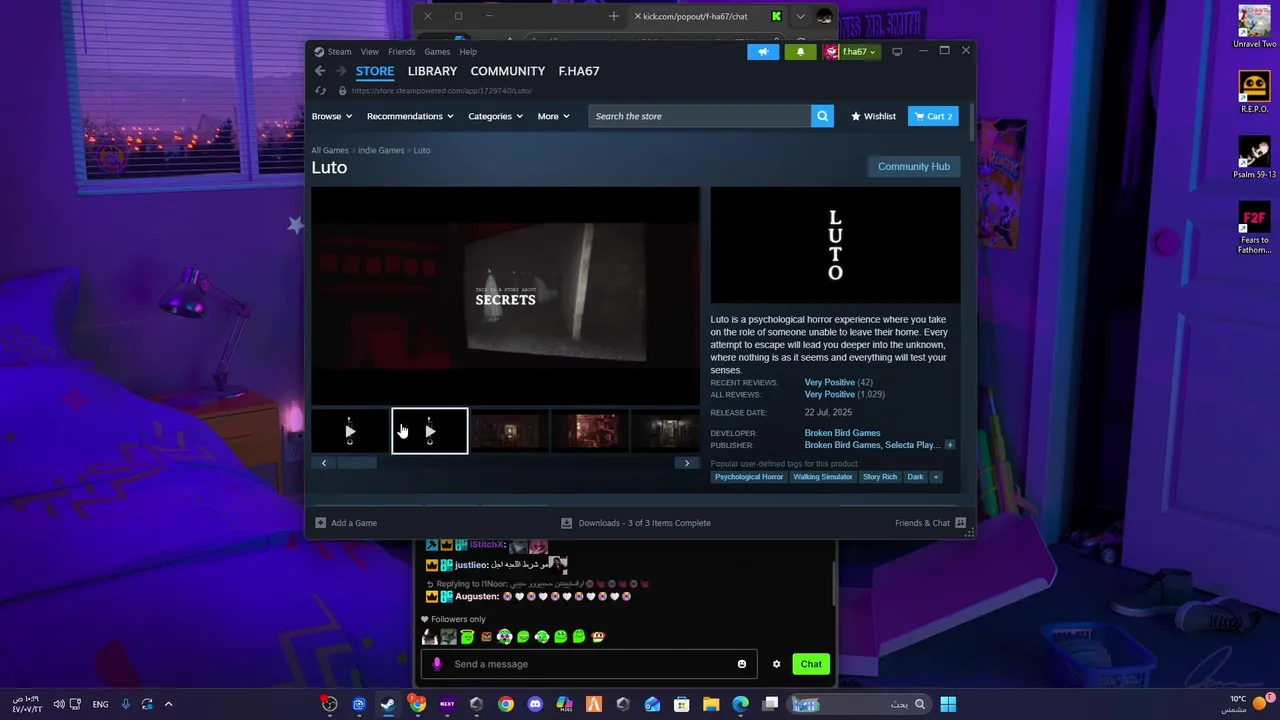1280x720 pixels.
Task: Click the Steam store URL address bar
Action: (x=441, y=91)
